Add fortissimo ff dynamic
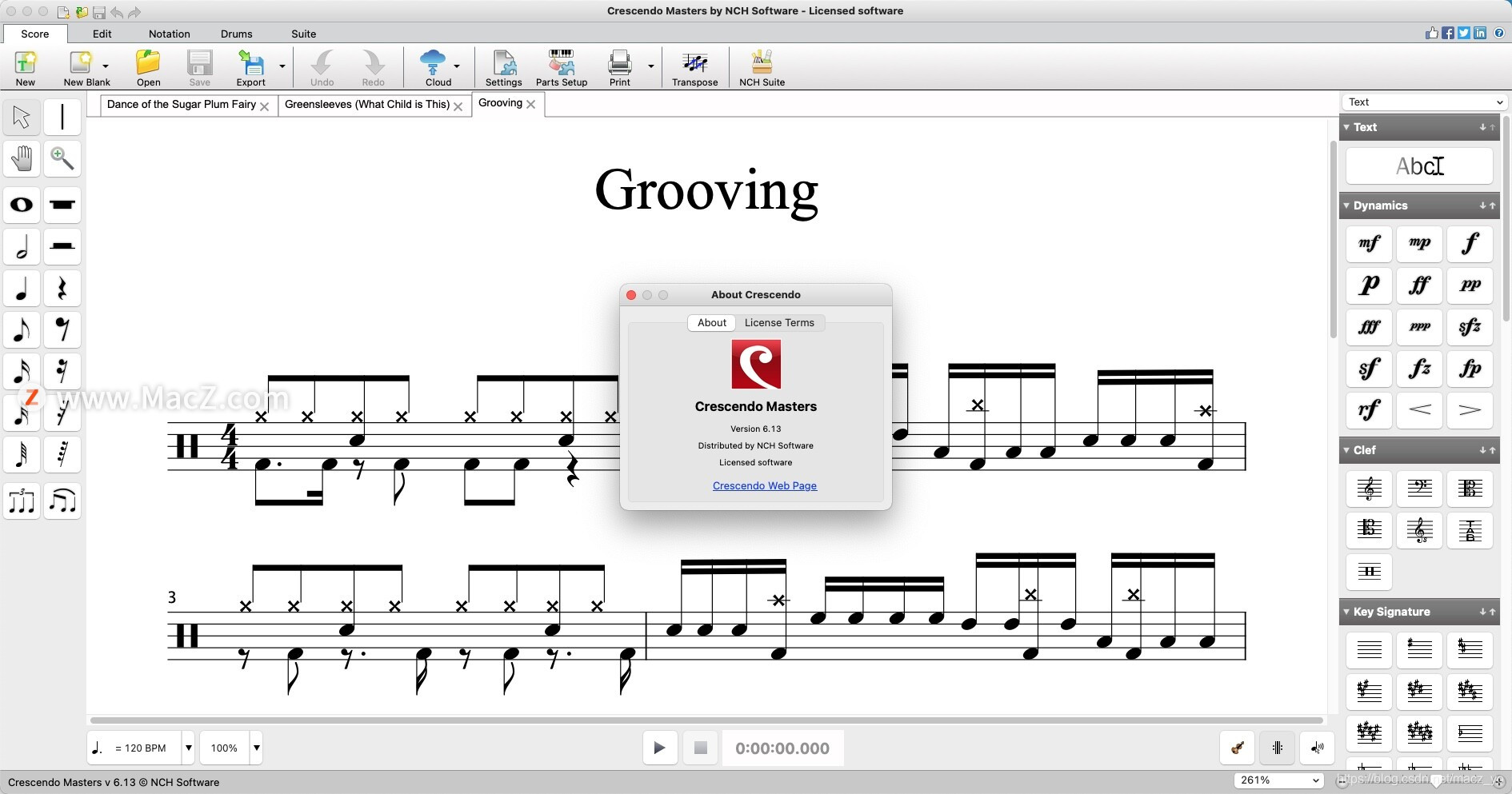This screenshot has width=1512, height=794. click(1419, 285)
